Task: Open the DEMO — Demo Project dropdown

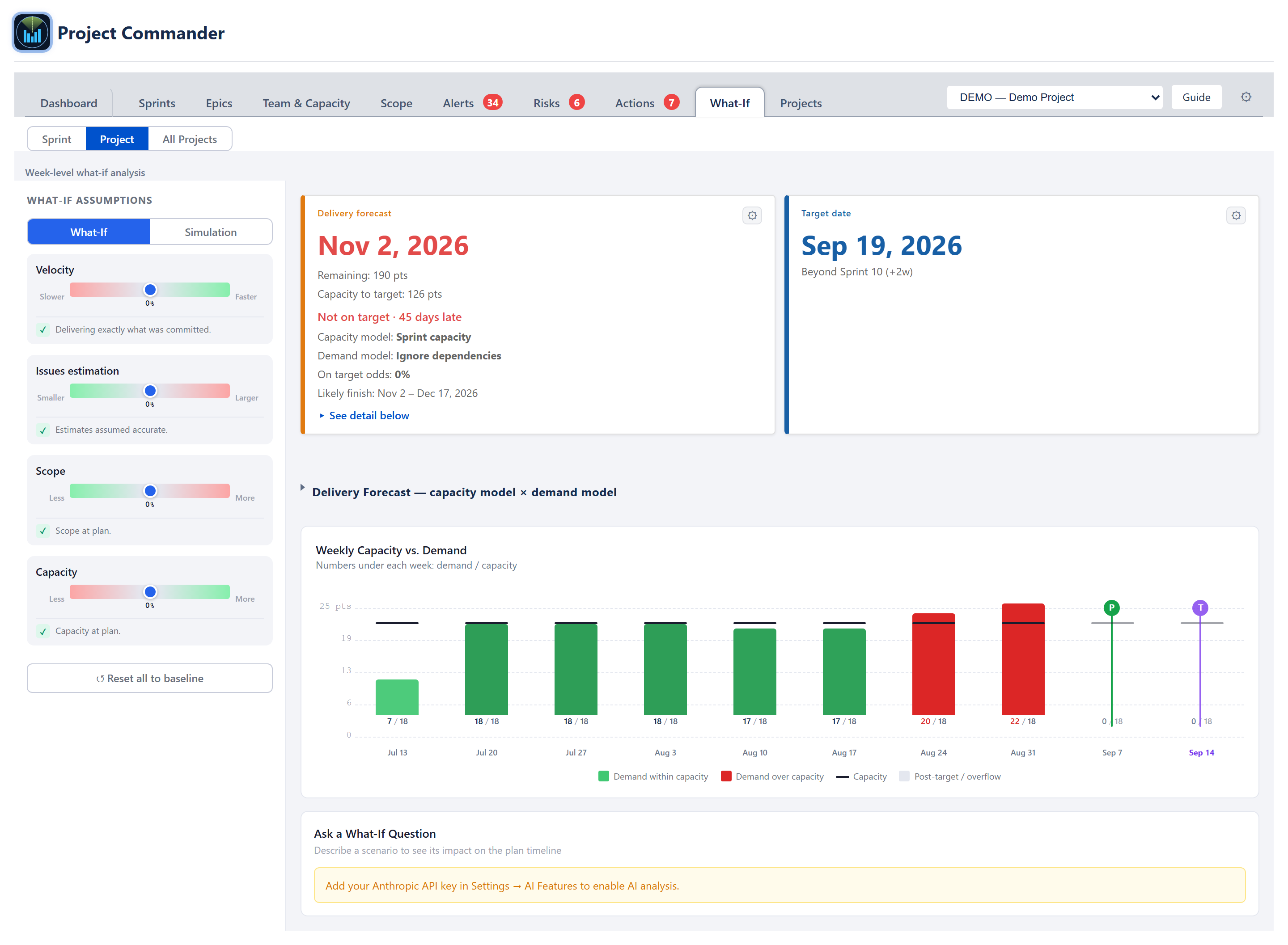Action: [x=1054, y=97]
